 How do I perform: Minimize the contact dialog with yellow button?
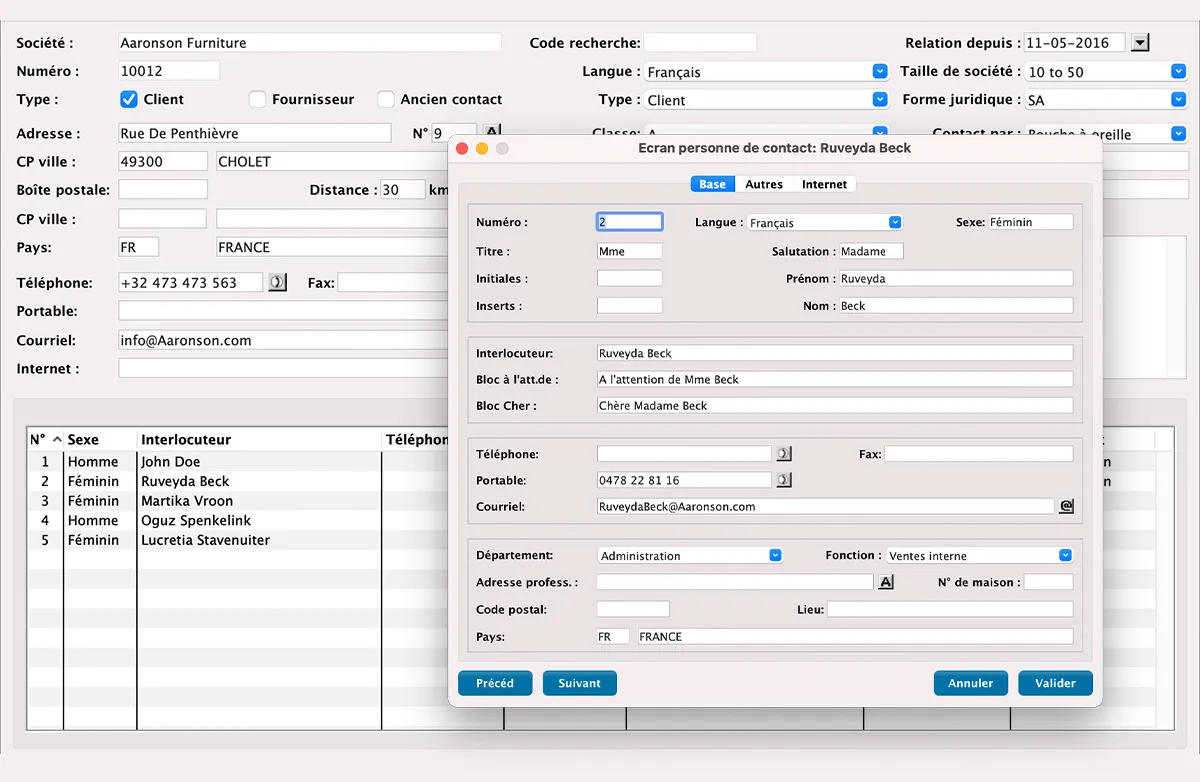tap(482, 148)
